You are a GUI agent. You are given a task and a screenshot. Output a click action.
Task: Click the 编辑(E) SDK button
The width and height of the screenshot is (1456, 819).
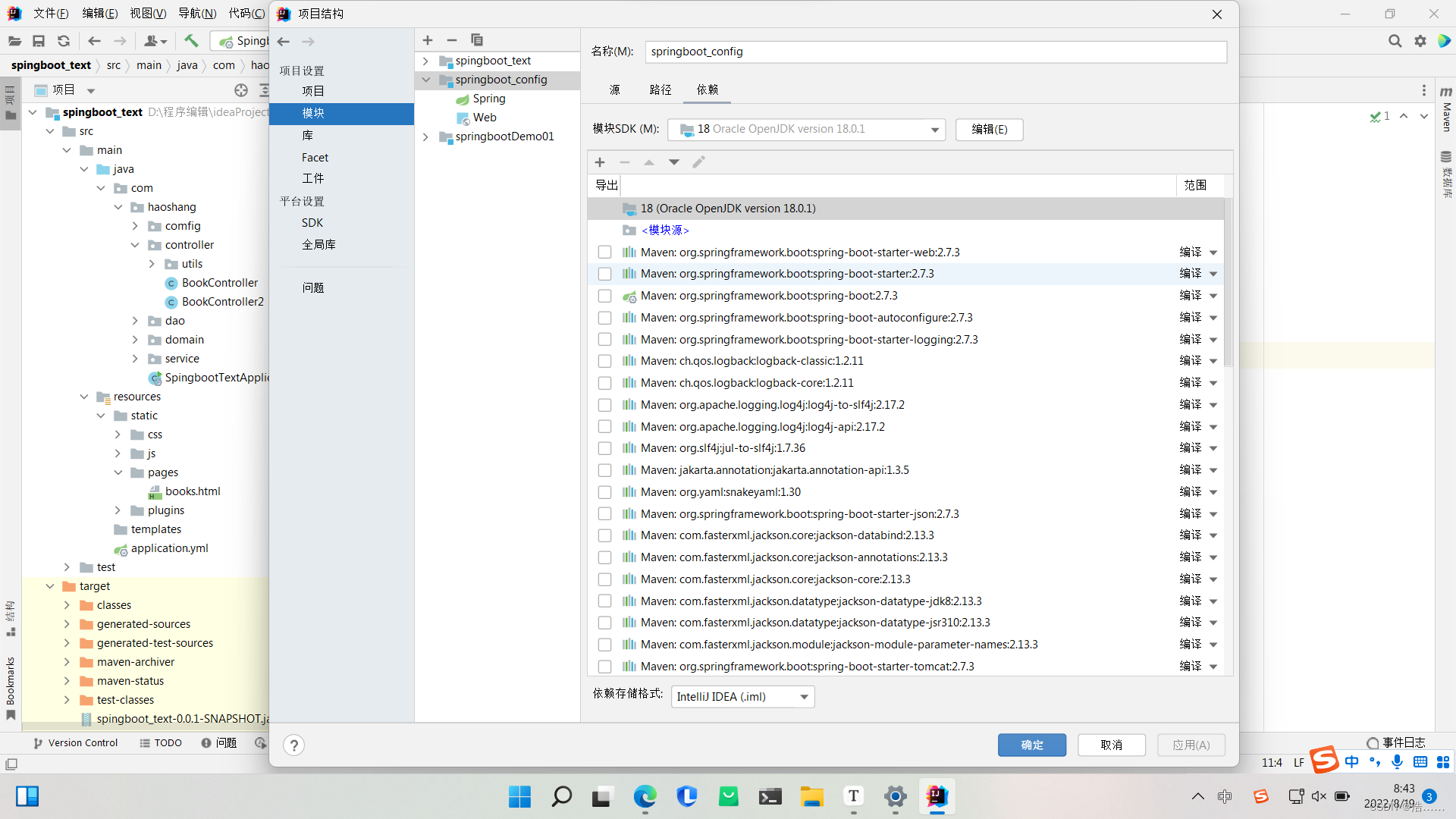tap(990, 130)
